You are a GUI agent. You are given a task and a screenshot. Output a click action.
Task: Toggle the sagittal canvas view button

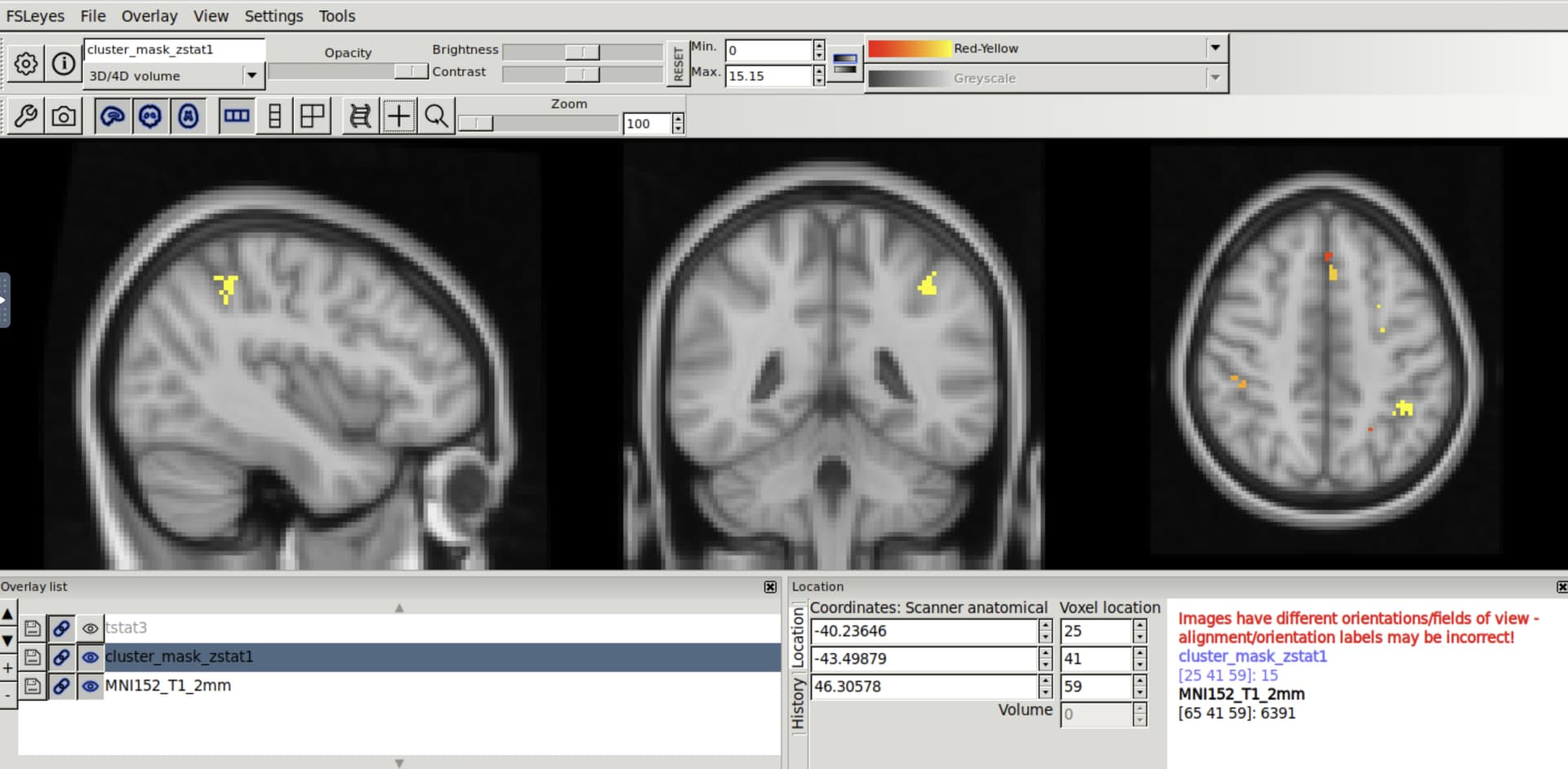point(112,117)
